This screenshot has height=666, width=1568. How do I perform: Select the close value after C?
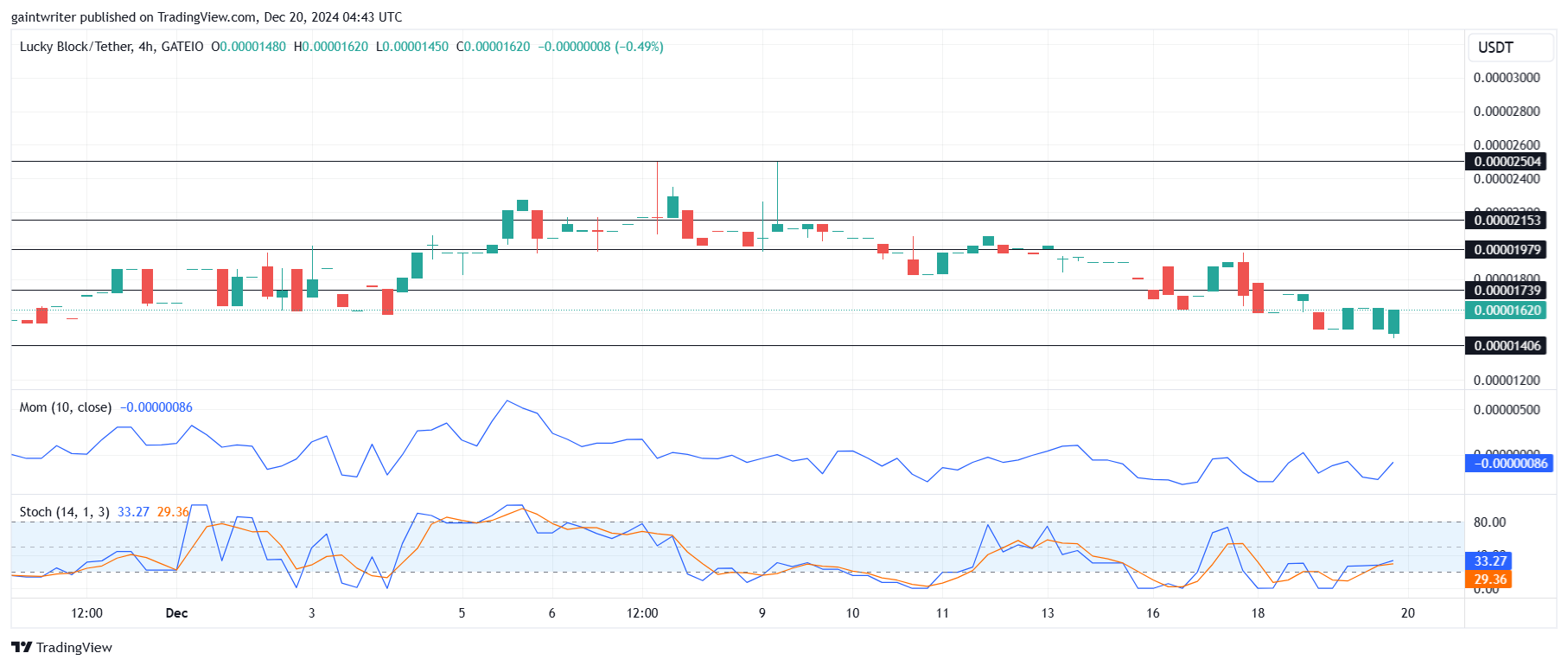point(498,47)
